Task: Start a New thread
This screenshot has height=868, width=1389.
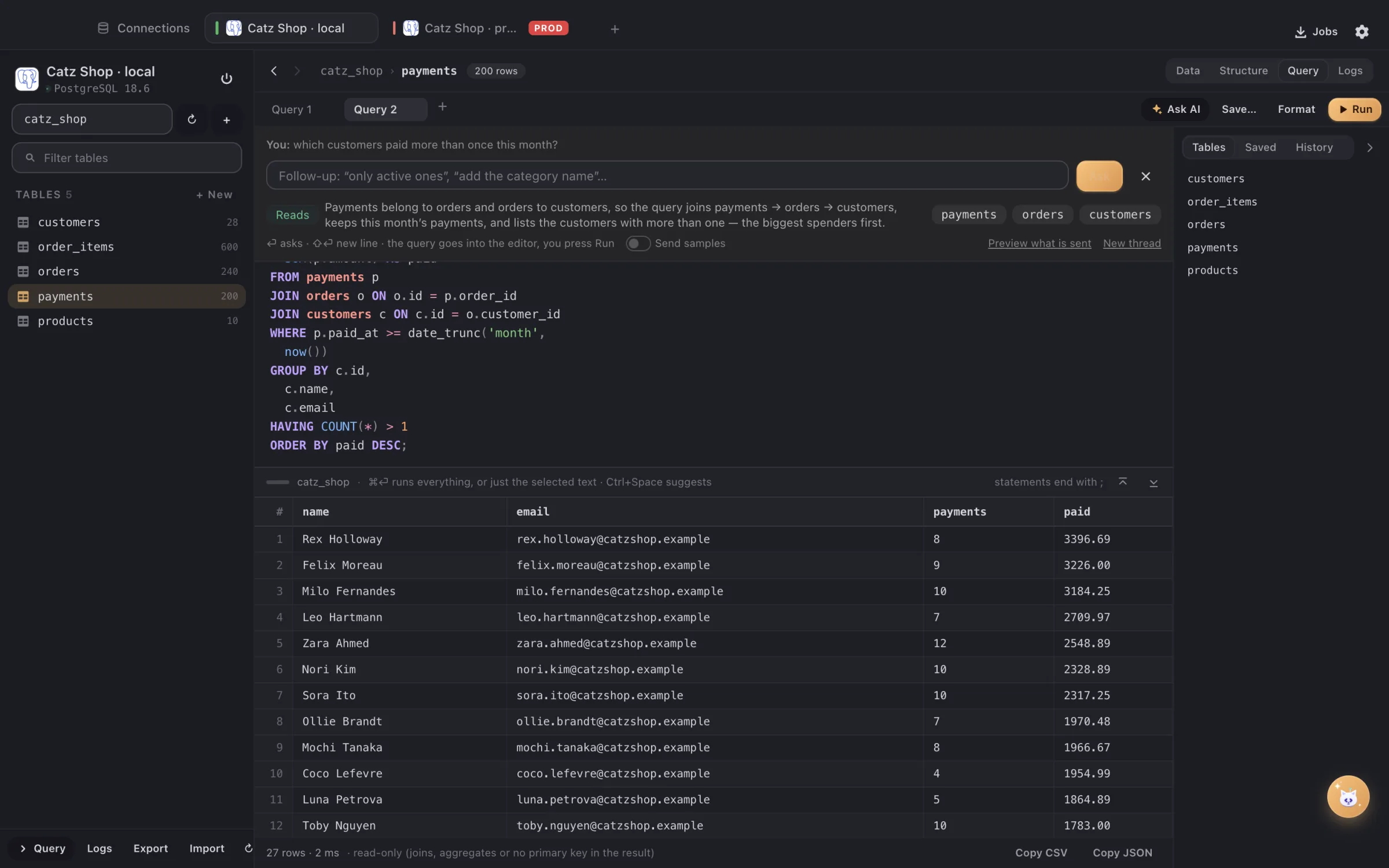Action: tap(1131, 243)
